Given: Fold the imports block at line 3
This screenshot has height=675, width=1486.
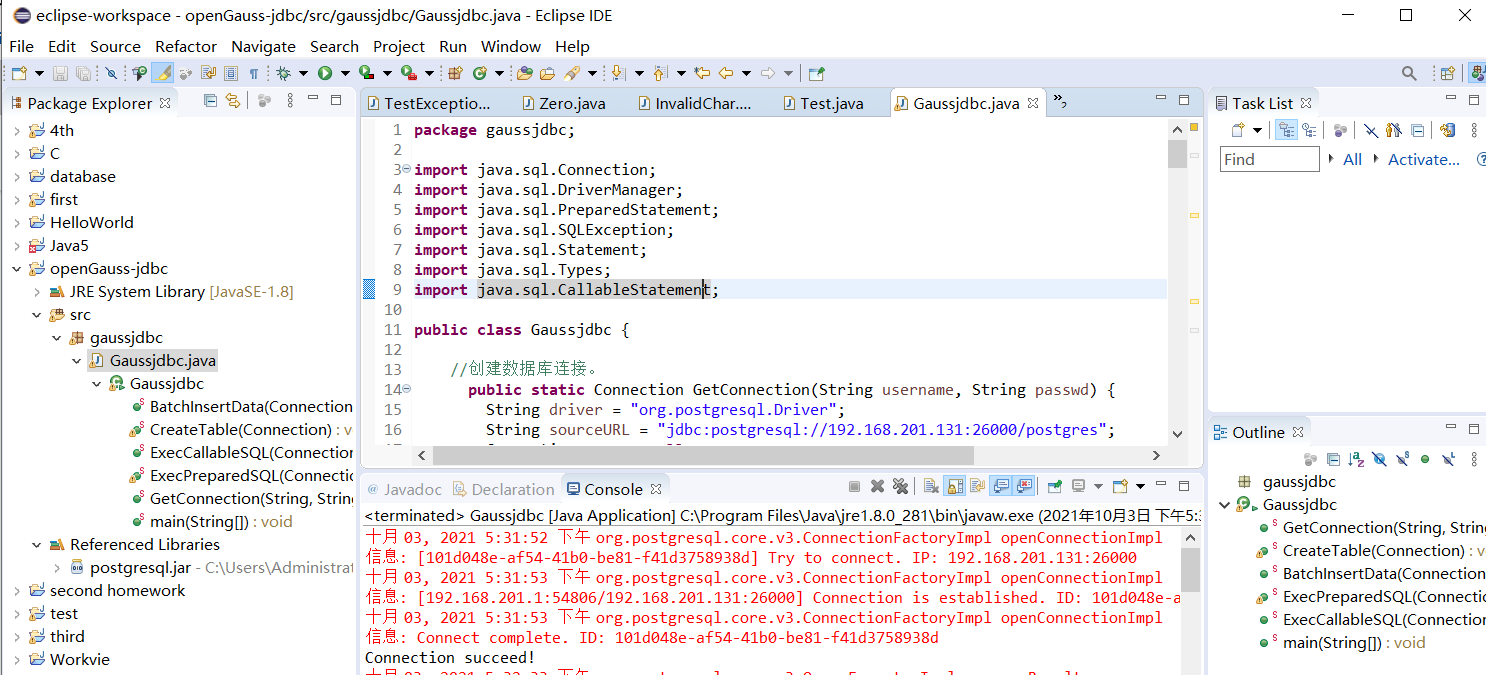Looking at the screenshot, I should [x=406, y=169].
